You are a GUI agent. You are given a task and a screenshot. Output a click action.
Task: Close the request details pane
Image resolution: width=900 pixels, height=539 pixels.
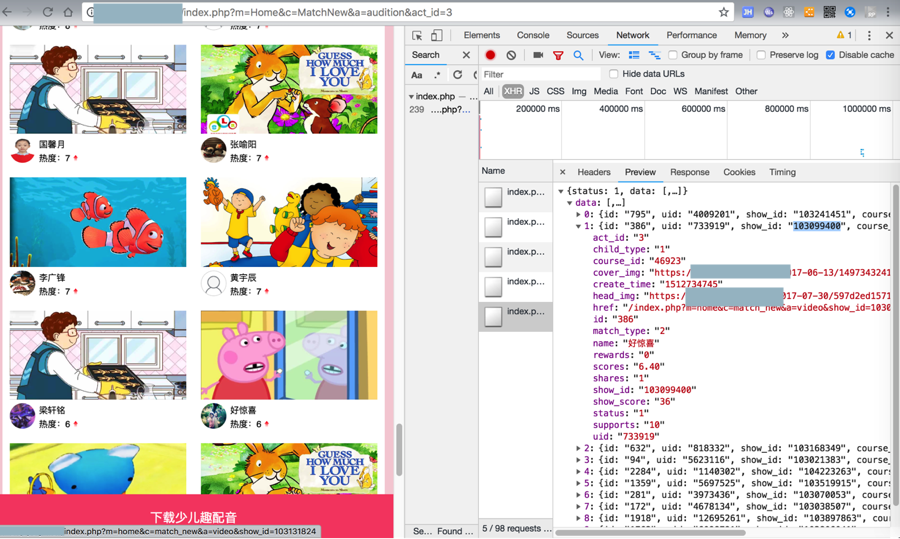pos(562,172)
